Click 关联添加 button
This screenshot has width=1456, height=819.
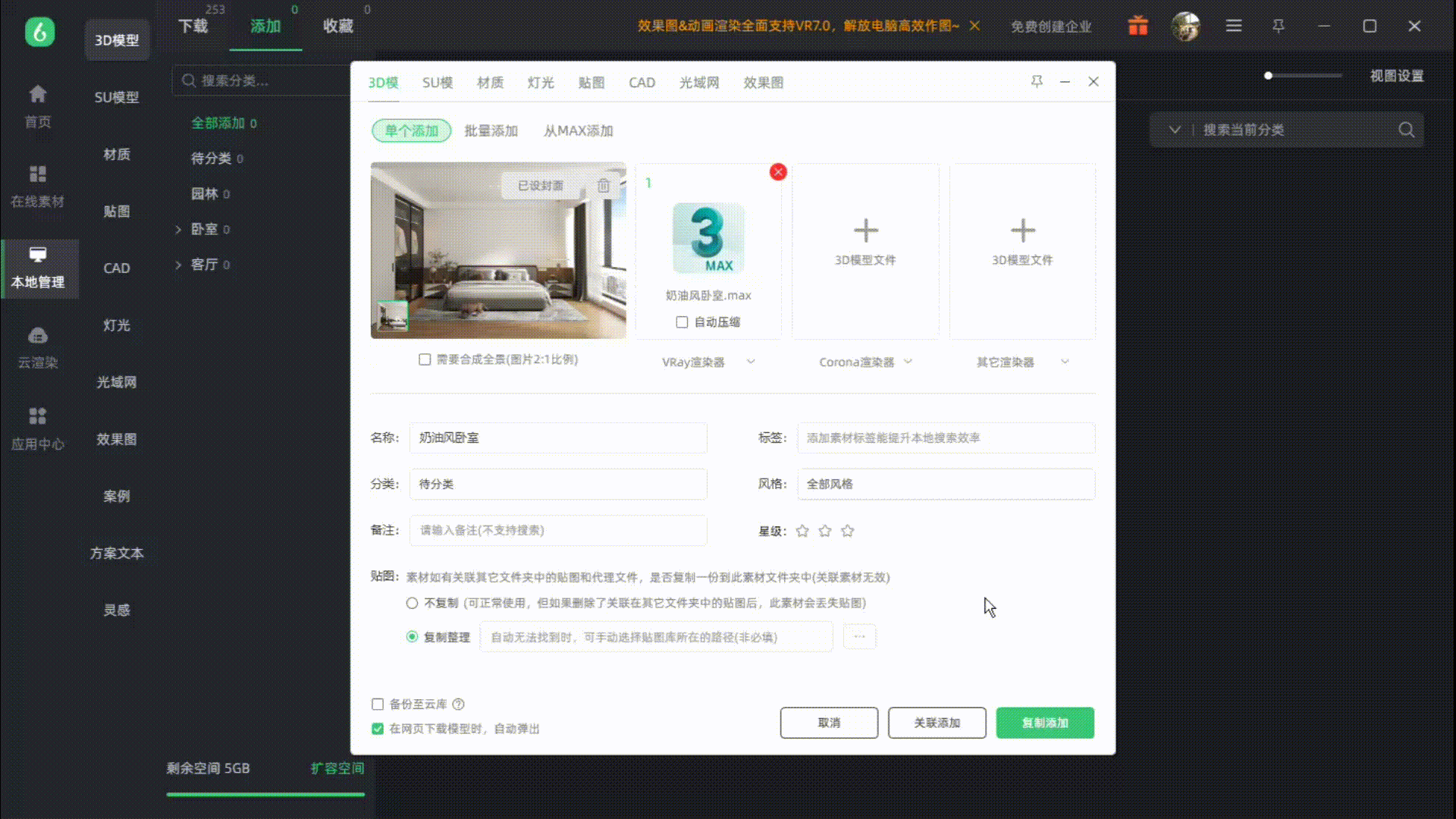[x=937, y=723]
